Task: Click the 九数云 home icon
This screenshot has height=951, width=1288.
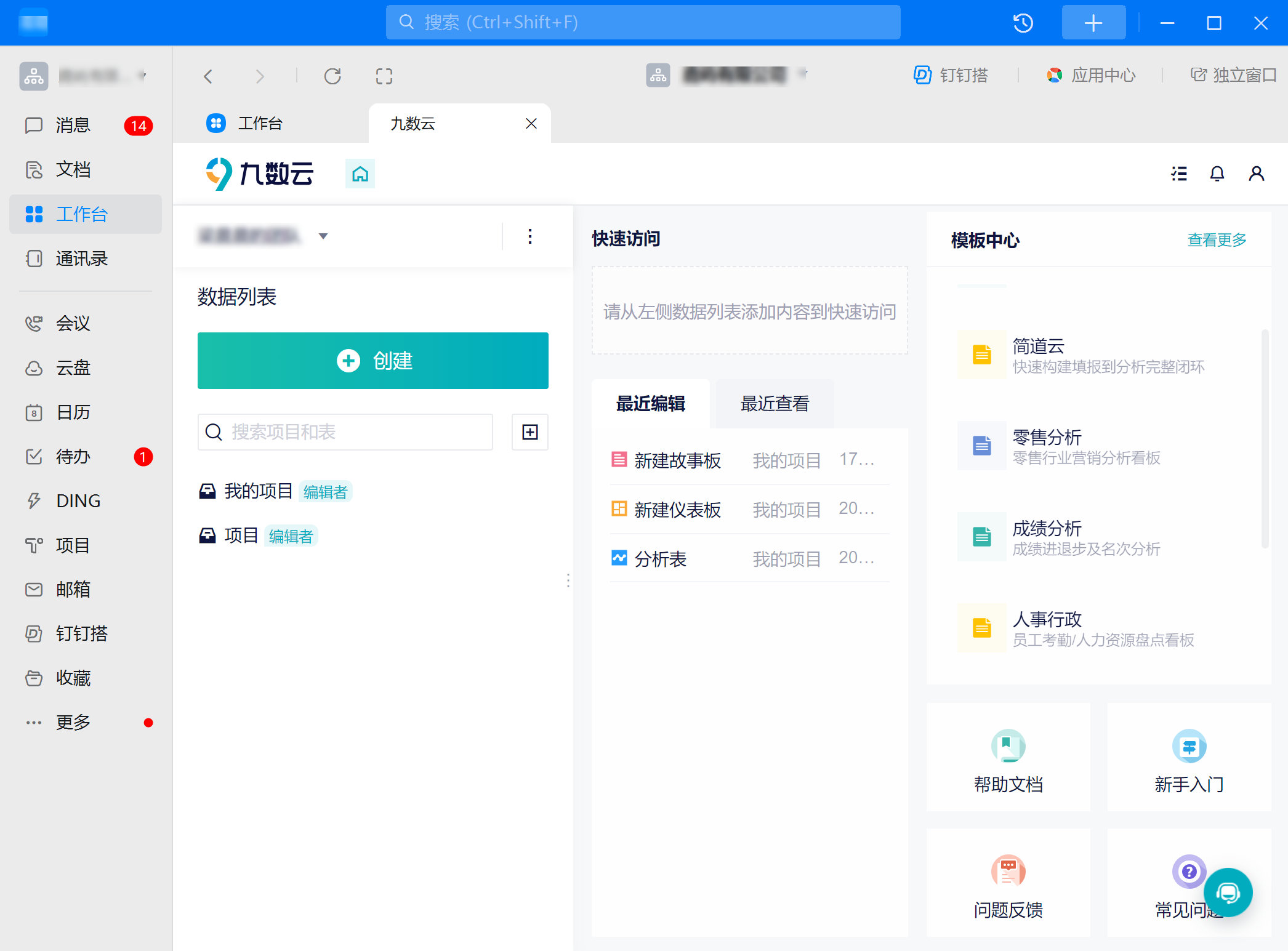Action: click(360, 174)
